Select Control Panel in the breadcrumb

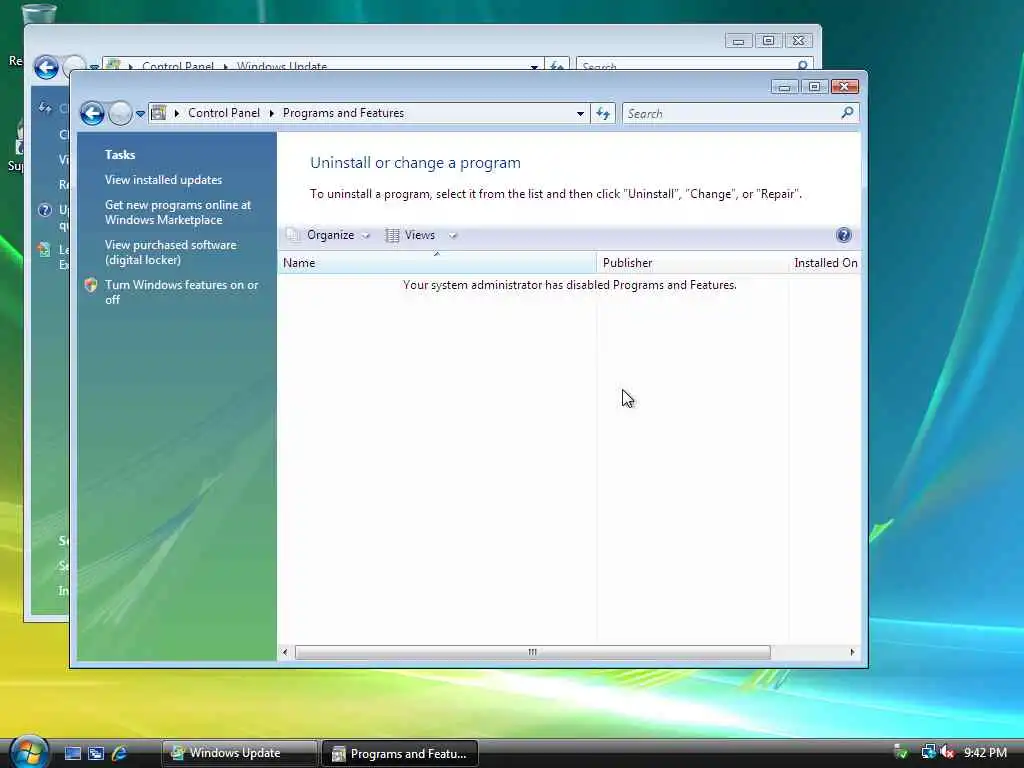[x=223, y=113]
